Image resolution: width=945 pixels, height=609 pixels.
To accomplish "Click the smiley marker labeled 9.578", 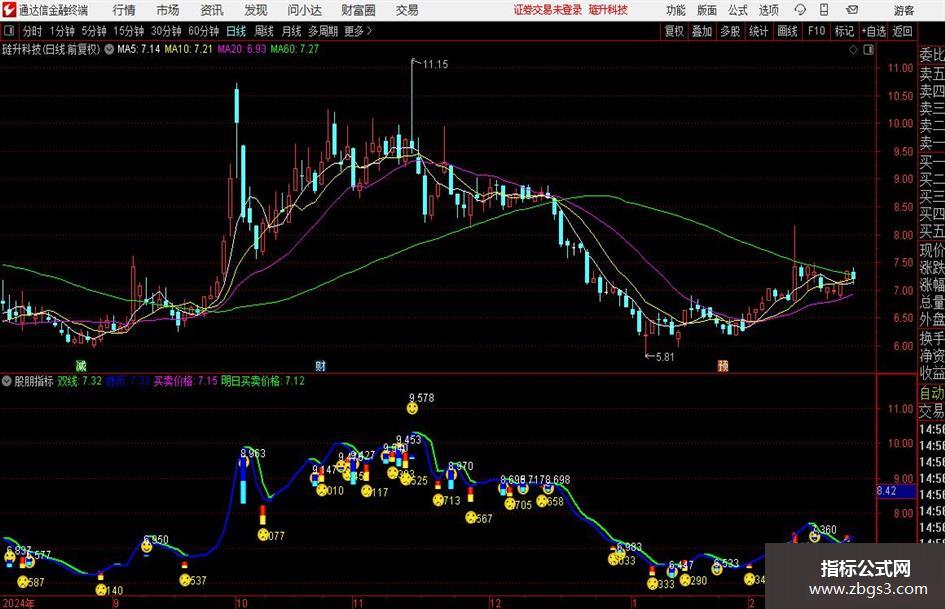I will [x=412, y=409].
